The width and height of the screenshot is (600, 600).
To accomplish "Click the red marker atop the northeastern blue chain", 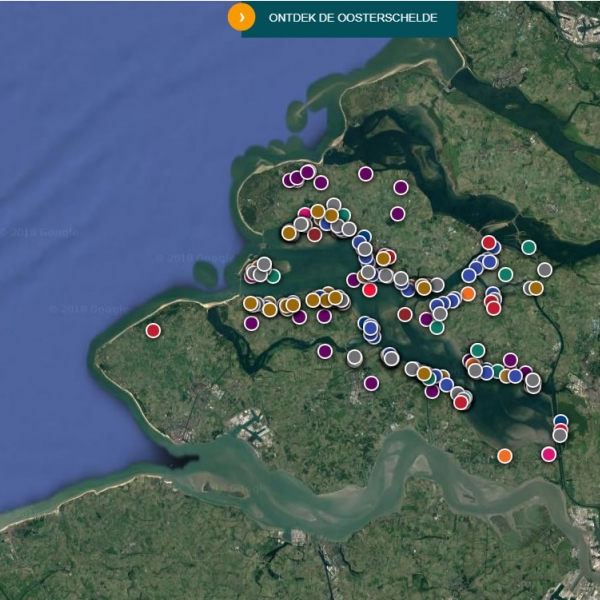I will point(489,242).
